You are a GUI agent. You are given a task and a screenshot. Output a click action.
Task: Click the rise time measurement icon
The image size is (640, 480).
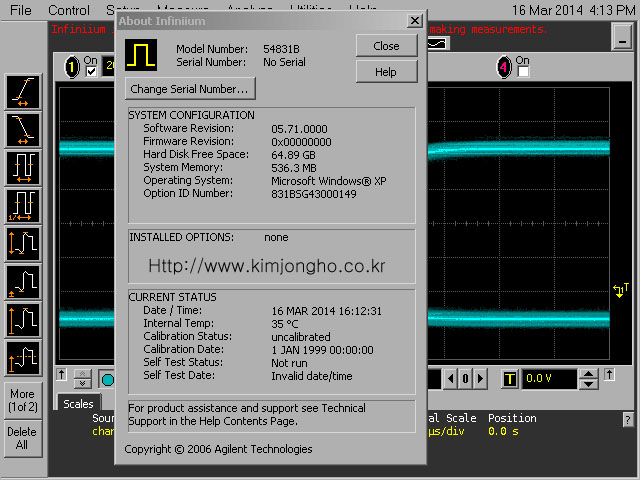click(23, 91)
